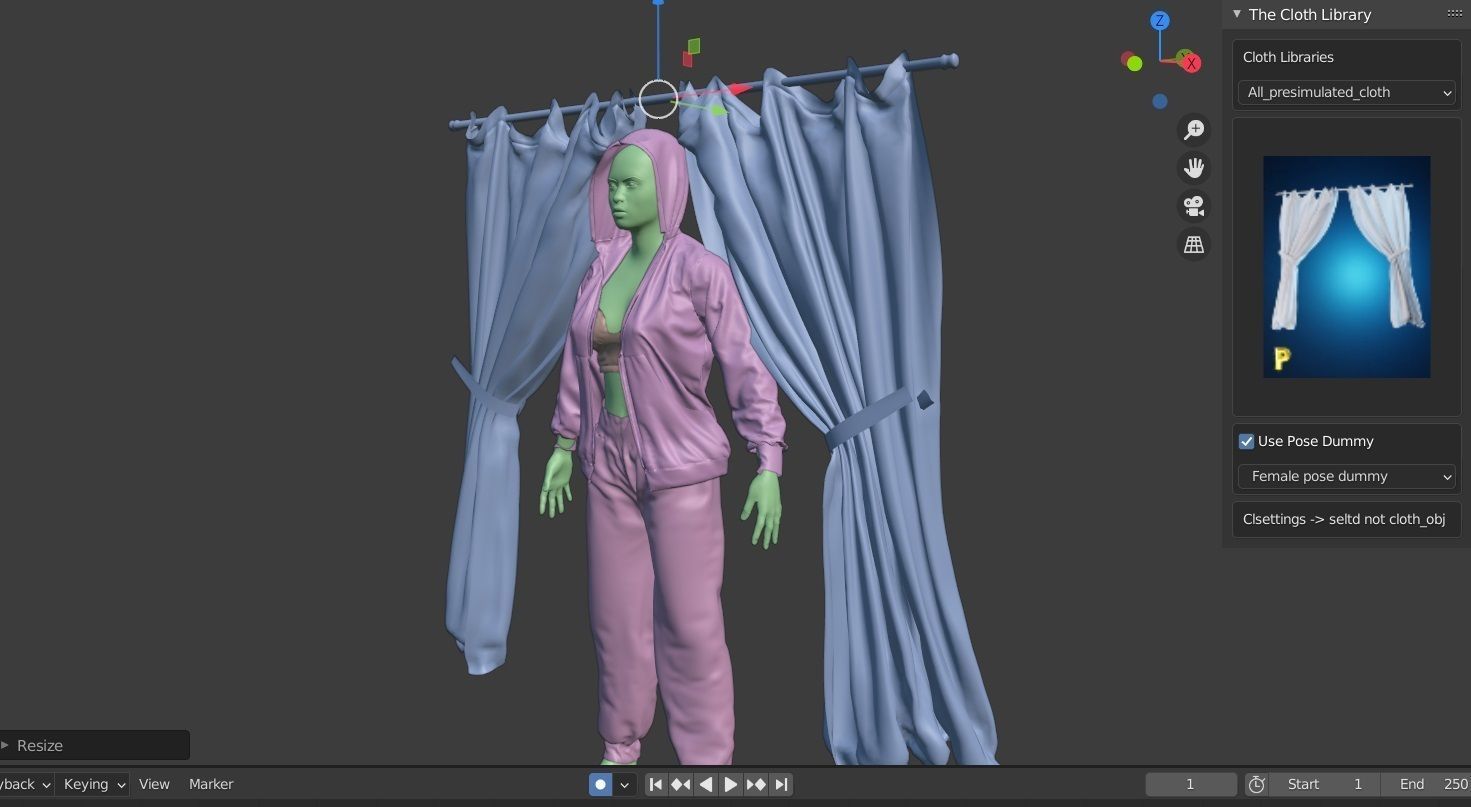Switch perspective/orthographic with the grid icon
Viewport: 1471px width, 807px height.
pos(1194,244)
